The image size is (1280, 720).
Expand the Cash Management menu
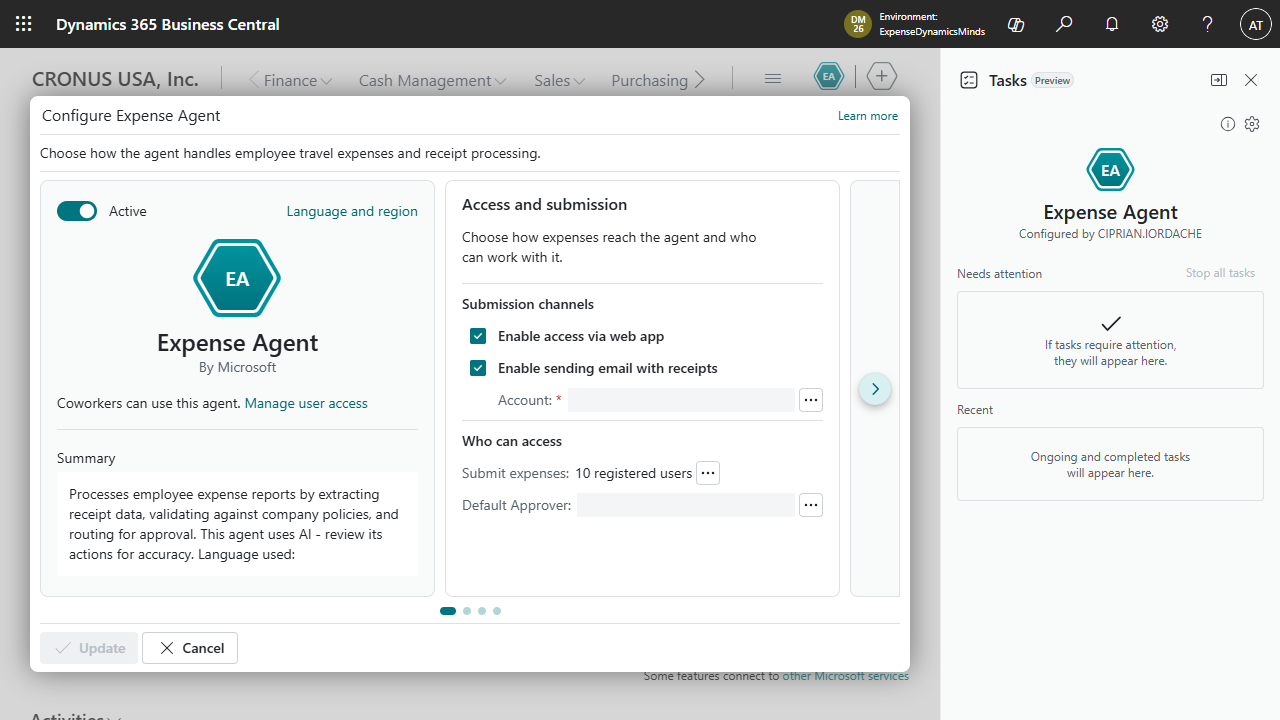pos(432,80)
